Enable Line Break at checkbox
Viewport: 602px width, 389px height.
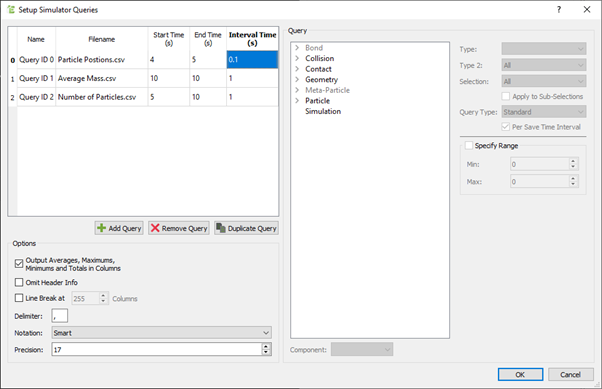tap(19, 298)
